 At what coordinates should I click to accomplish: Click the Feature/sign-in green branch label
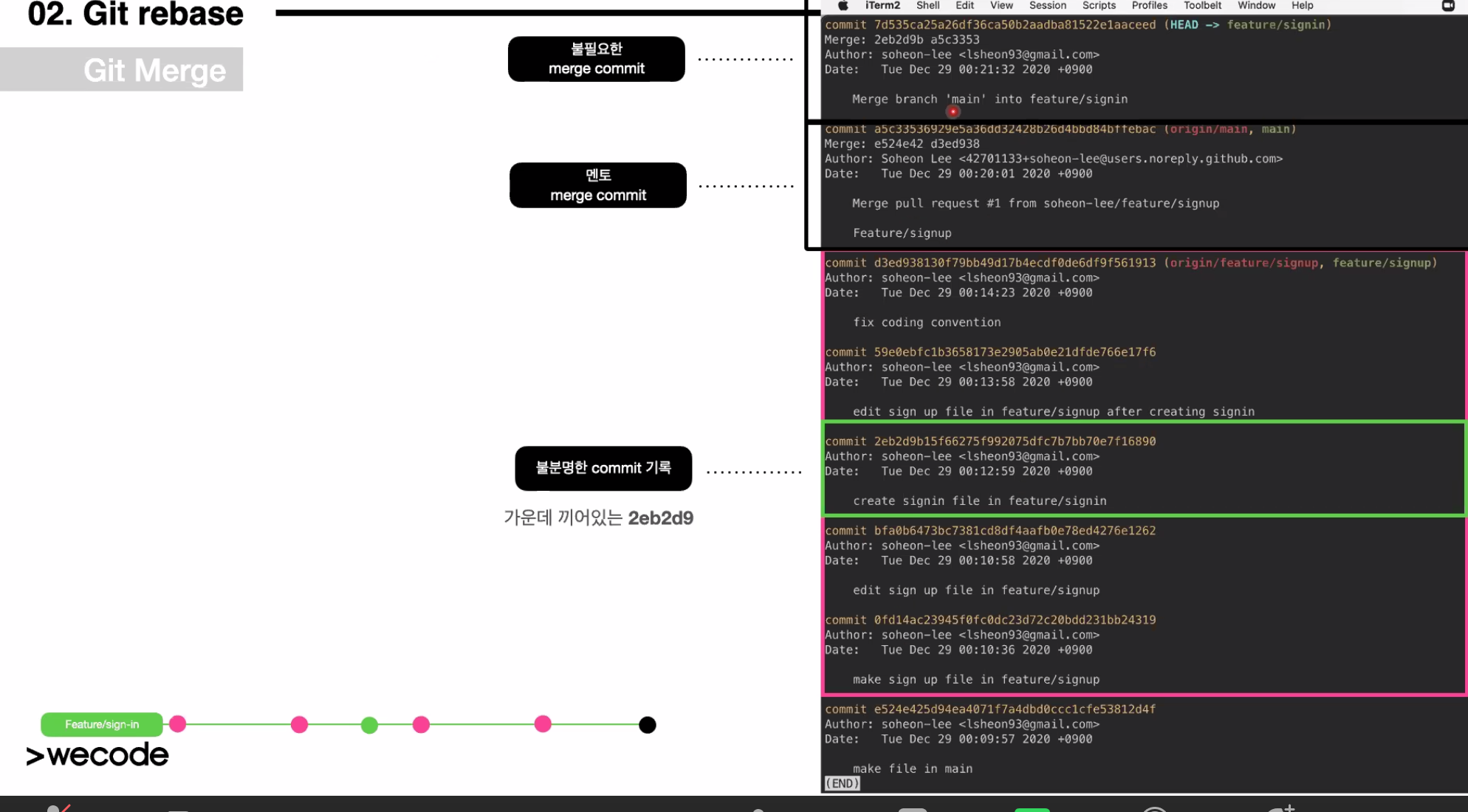102,725
